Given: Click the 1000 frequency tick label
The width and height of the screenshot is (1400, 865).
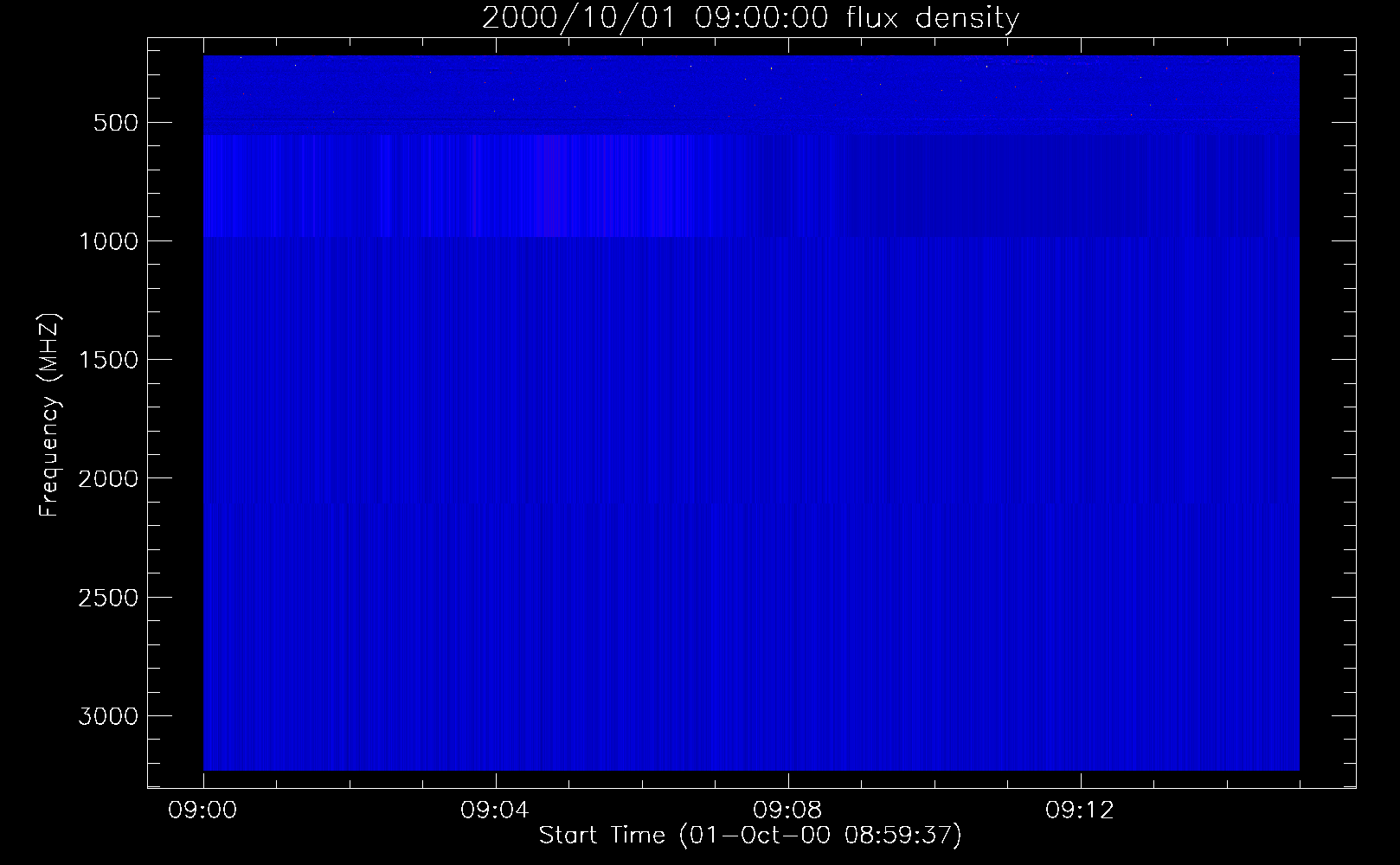Looking at the screenshot, I should tap(108, 241).
